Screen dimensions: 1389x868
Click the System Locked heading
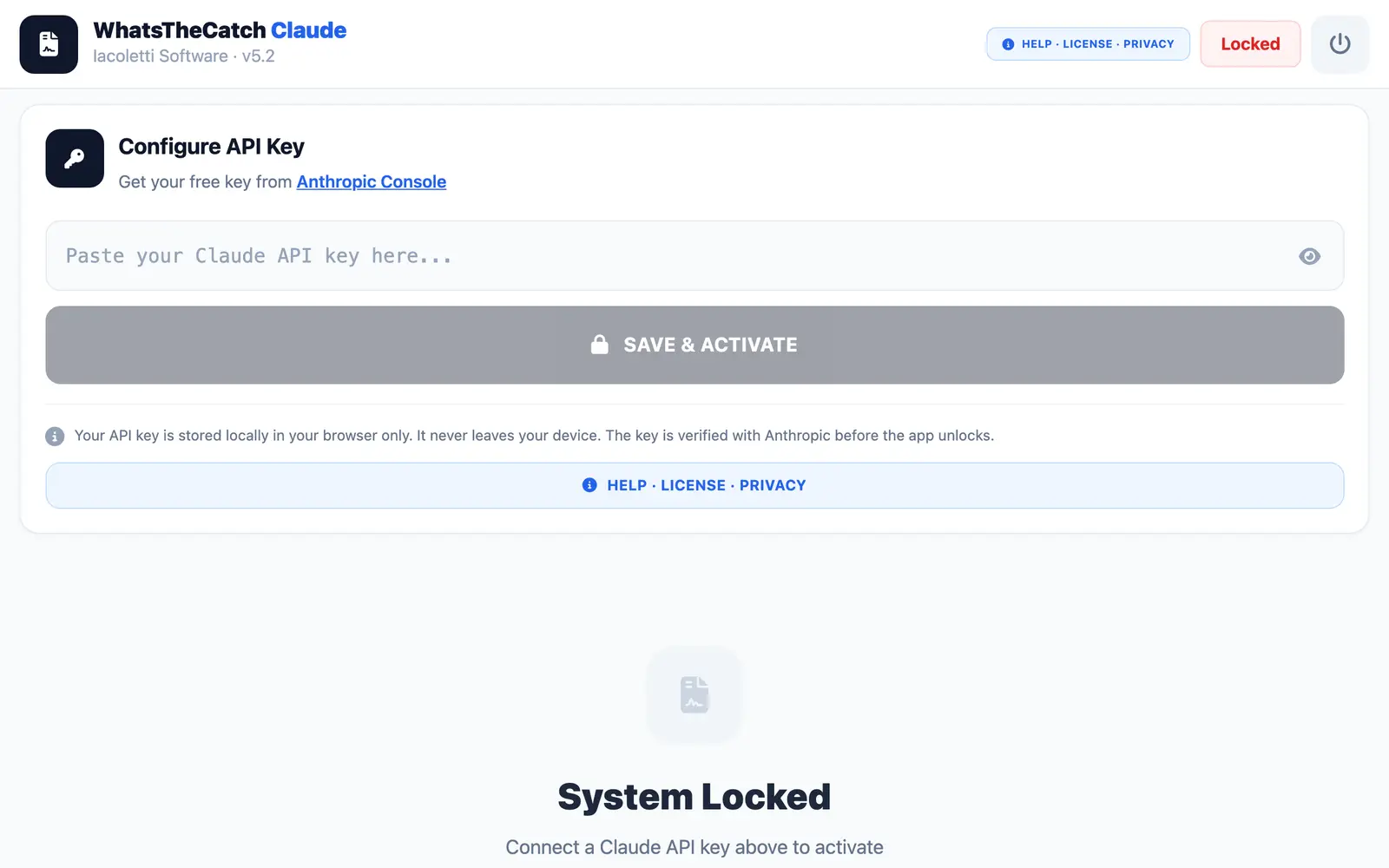point(694,797)
